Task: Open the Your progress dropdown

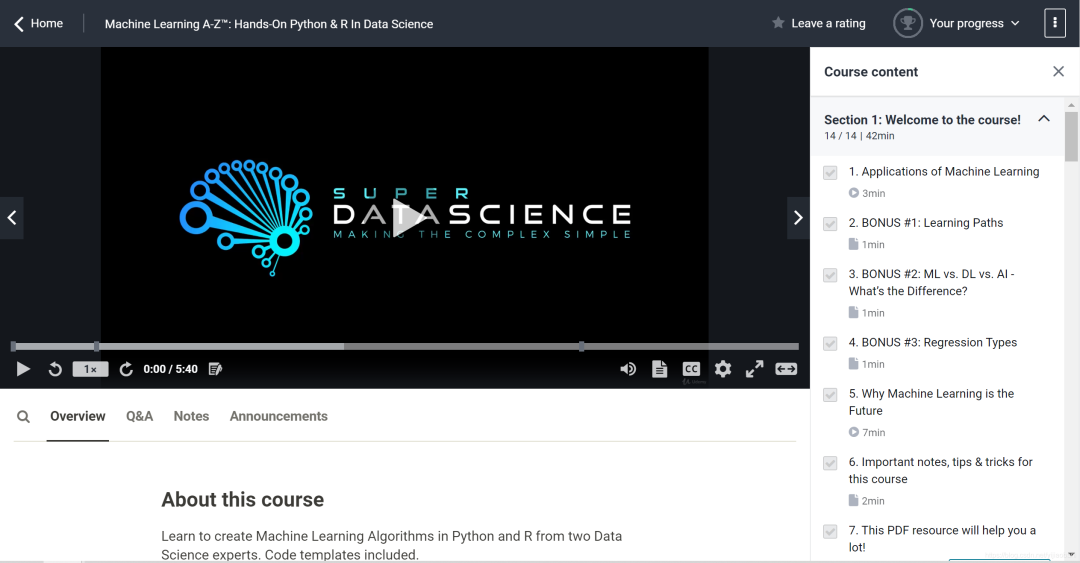Action: click(x=974, y=23)
